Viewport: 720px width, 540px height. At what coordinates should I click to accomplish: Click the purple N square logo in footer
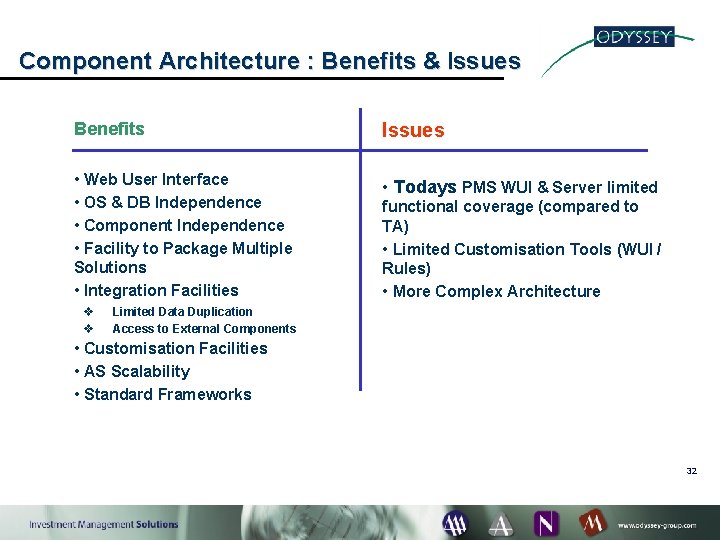[x=546, y=524]
